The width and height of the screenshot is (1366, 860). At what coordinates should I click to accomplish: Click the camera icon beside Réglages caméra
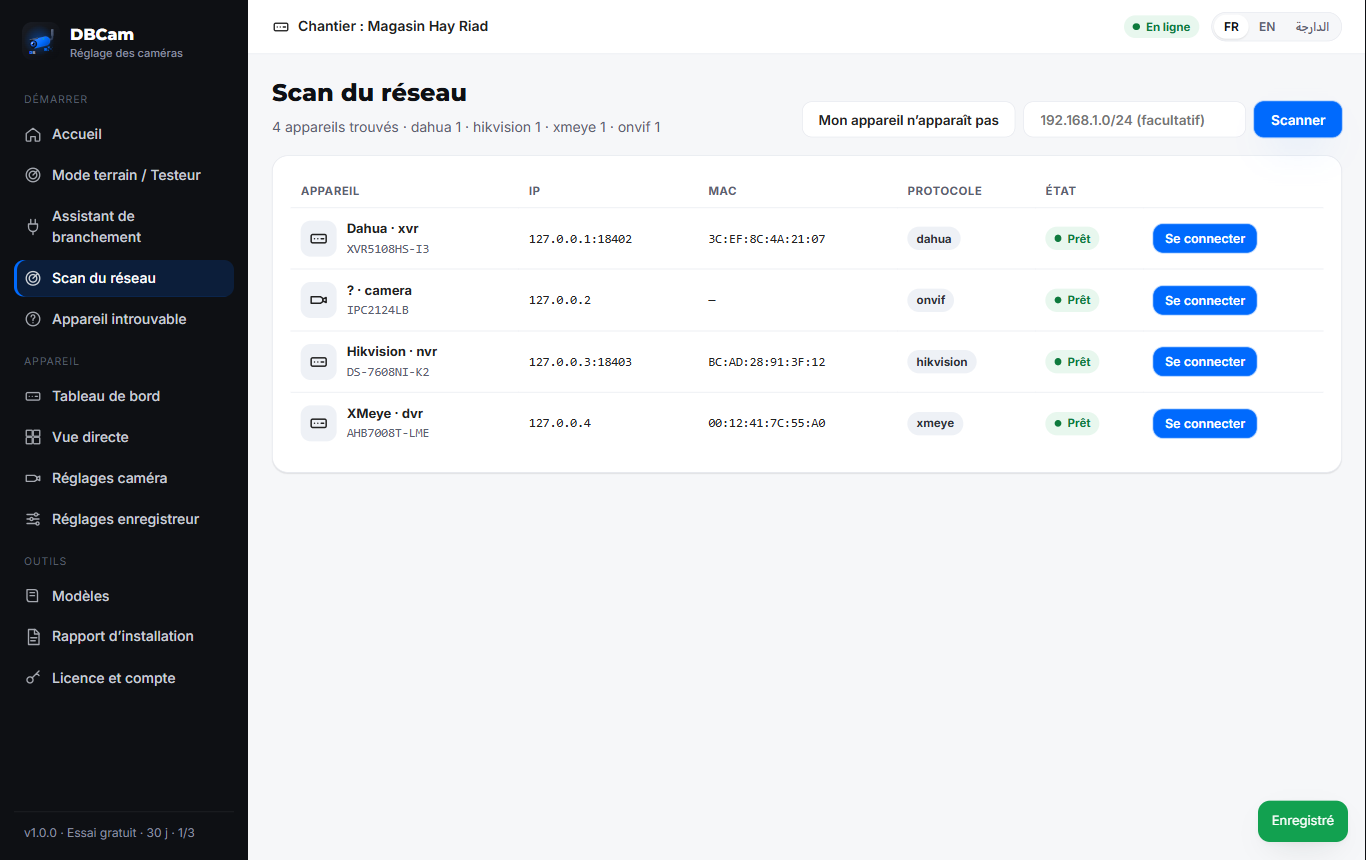(33, 479)
